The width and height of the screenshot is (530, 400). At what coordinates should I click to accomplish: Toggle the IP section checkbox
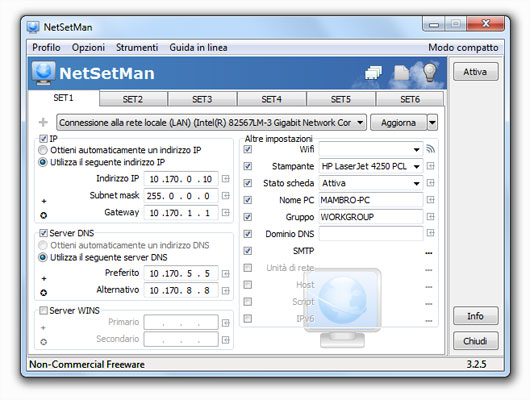(43, 138)
